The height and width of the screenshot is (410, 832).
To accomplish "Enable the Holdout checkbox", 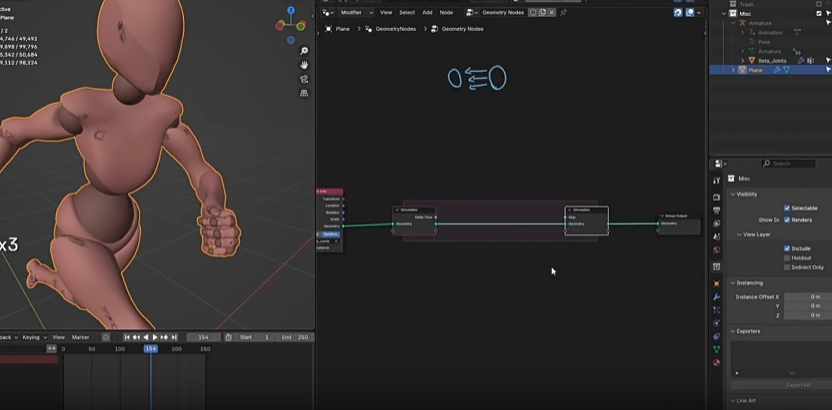I will pos(787,258).
